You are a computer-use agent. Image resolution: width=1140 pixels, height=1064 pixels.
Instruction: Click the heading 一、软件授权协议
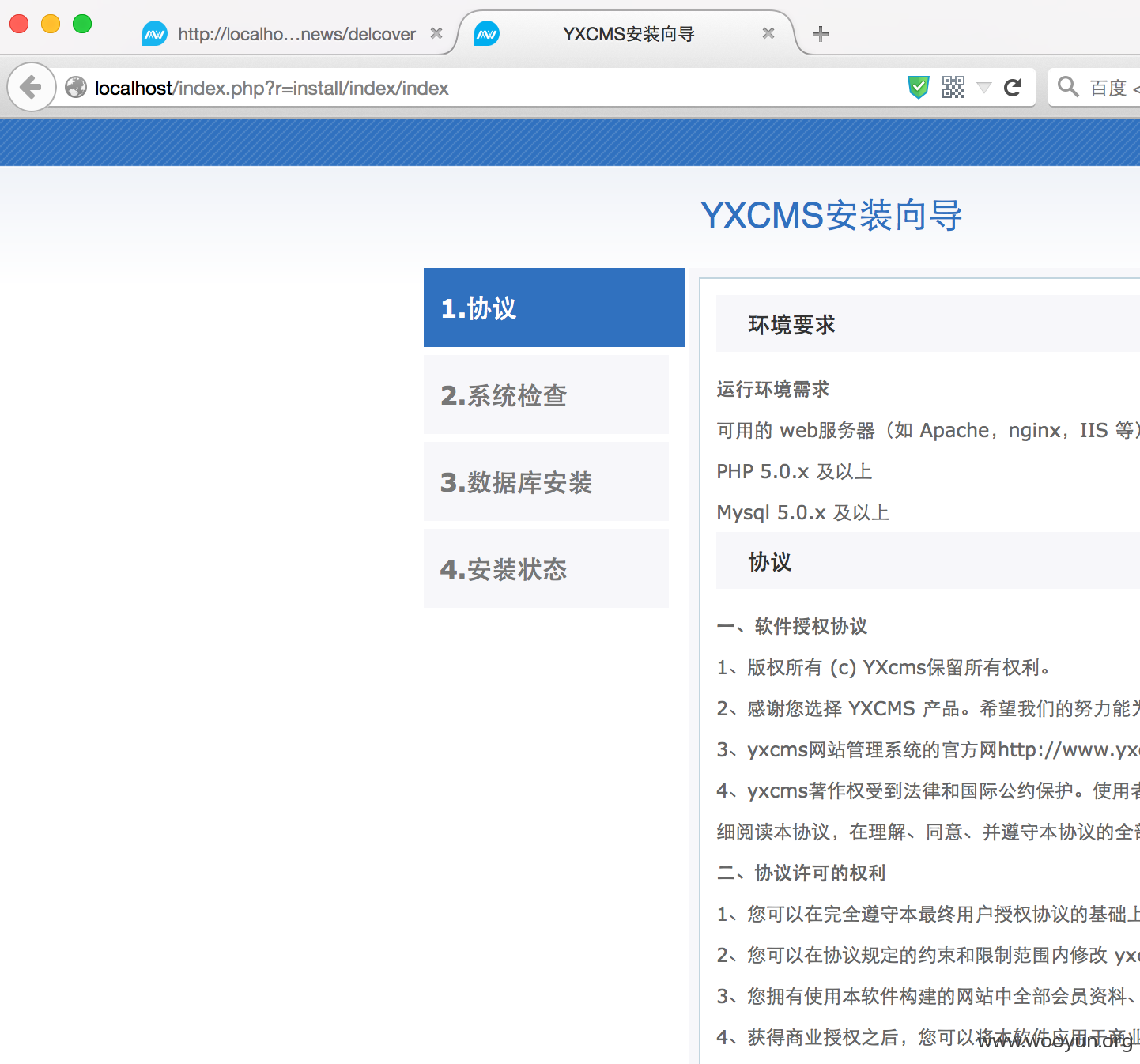(x=792, y=626)
